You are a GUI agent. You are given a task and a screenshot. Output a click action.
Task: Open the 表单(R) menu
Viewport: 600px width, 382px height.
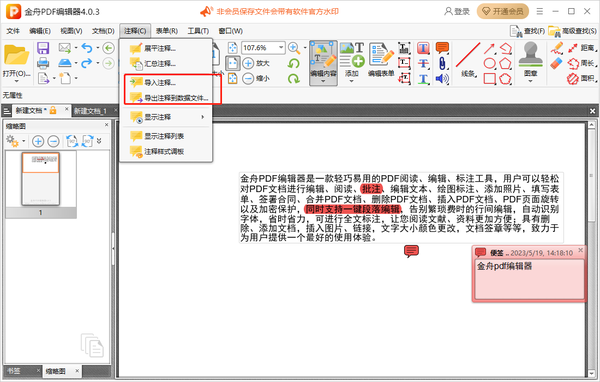167,31
